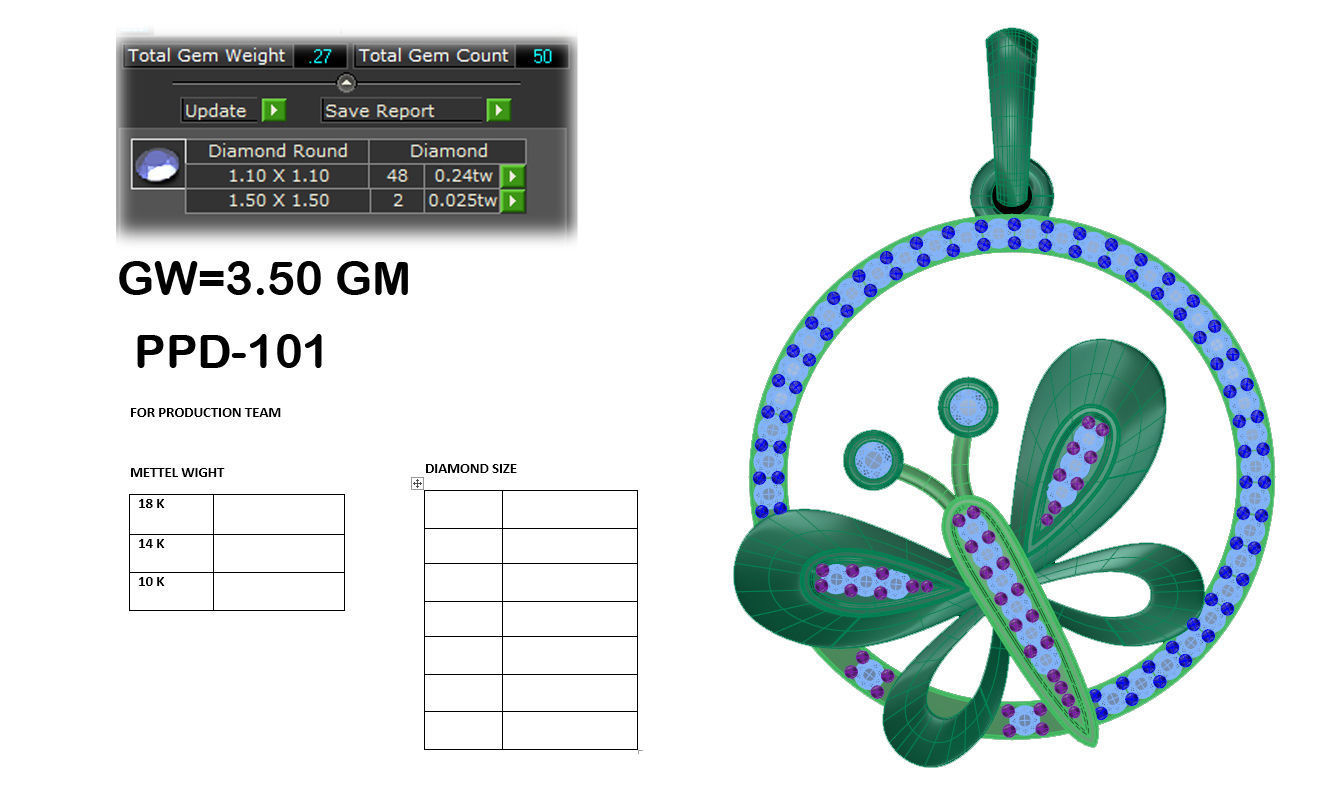Click the green arrow next to Save Report

point(498,110)
